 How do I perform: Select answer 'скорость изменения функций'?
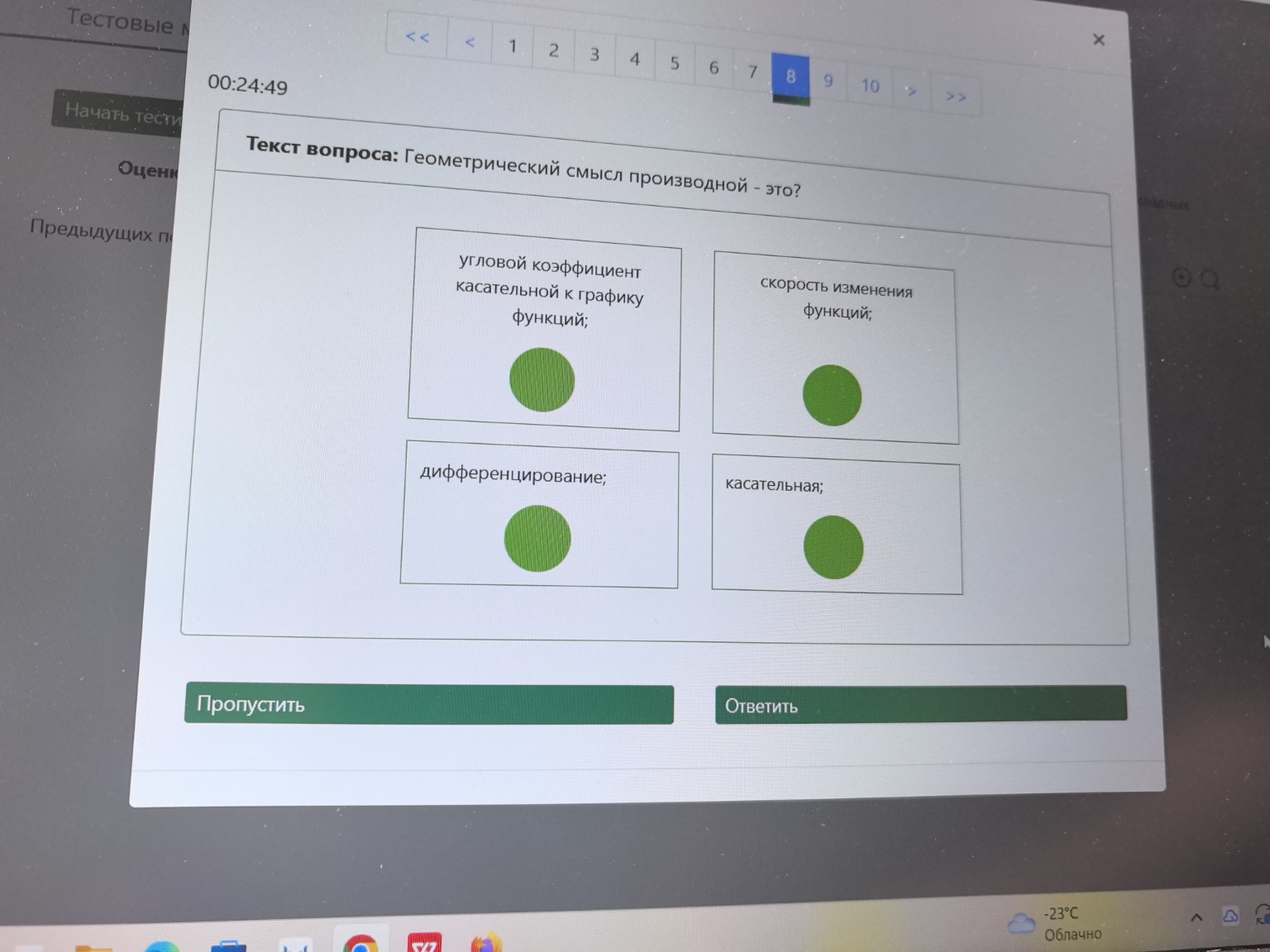click(x=832, y=395)
